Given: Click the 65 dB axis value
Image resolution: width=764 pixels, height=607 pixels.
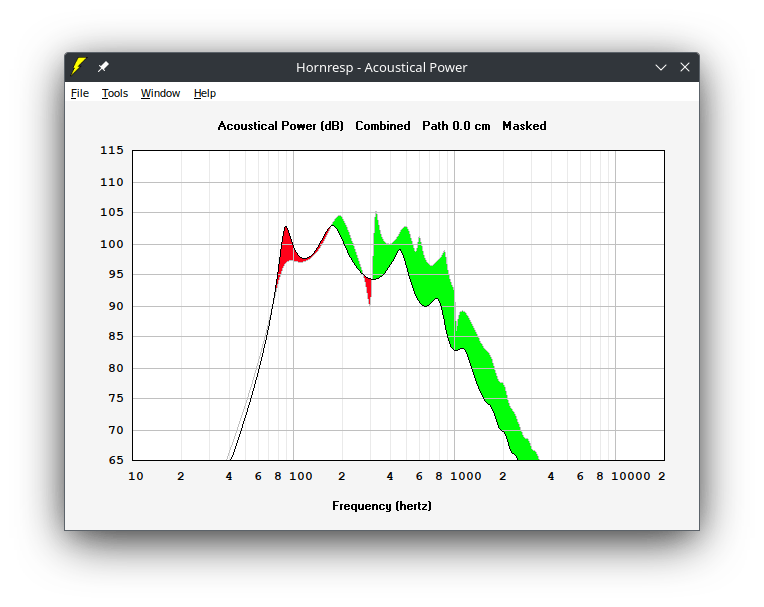Looking at the screenshot, I should [116, 460].
